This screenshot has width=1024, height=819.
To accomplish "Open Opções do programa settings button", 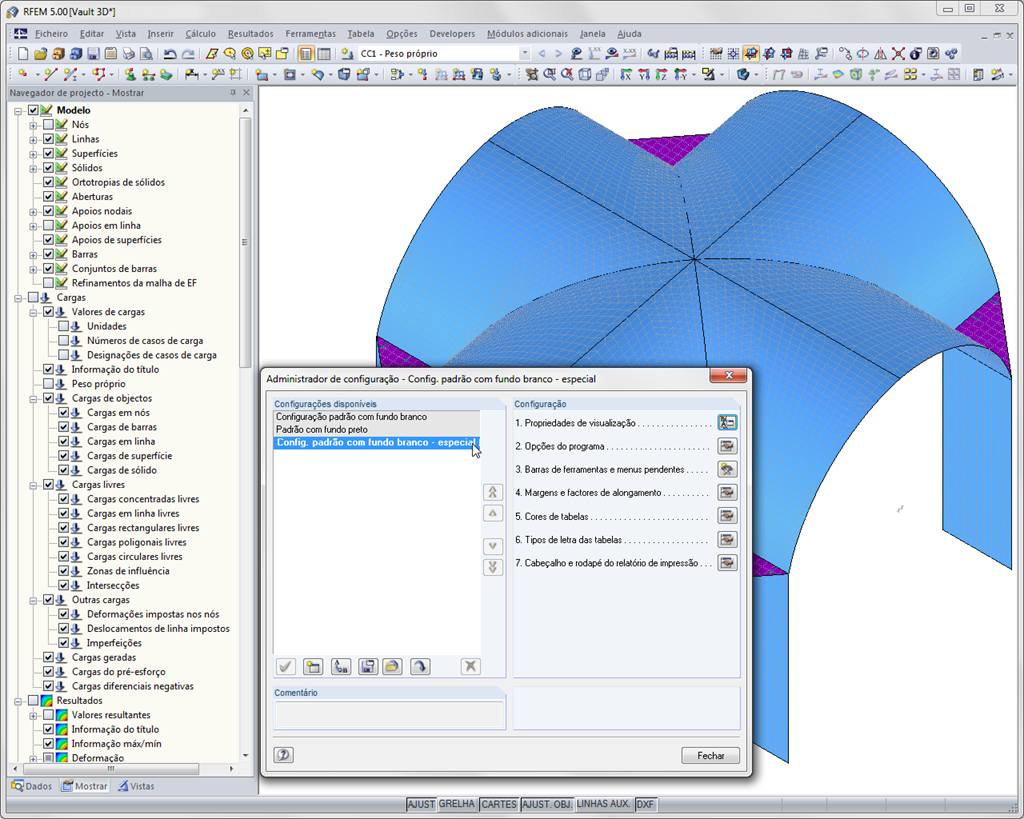I will point(727,446).
